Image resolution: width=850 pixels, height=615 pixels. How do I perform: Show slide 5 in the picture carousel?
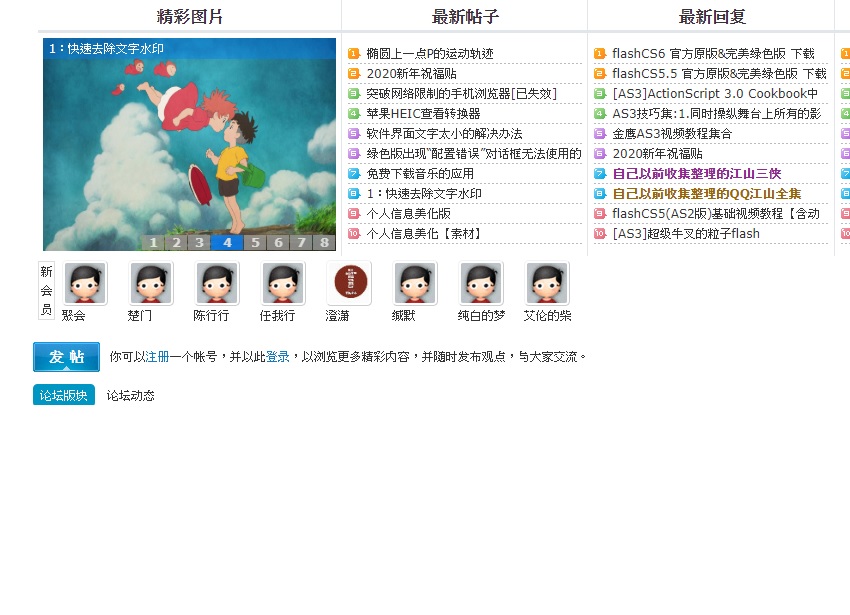click(x=255, y=242)
